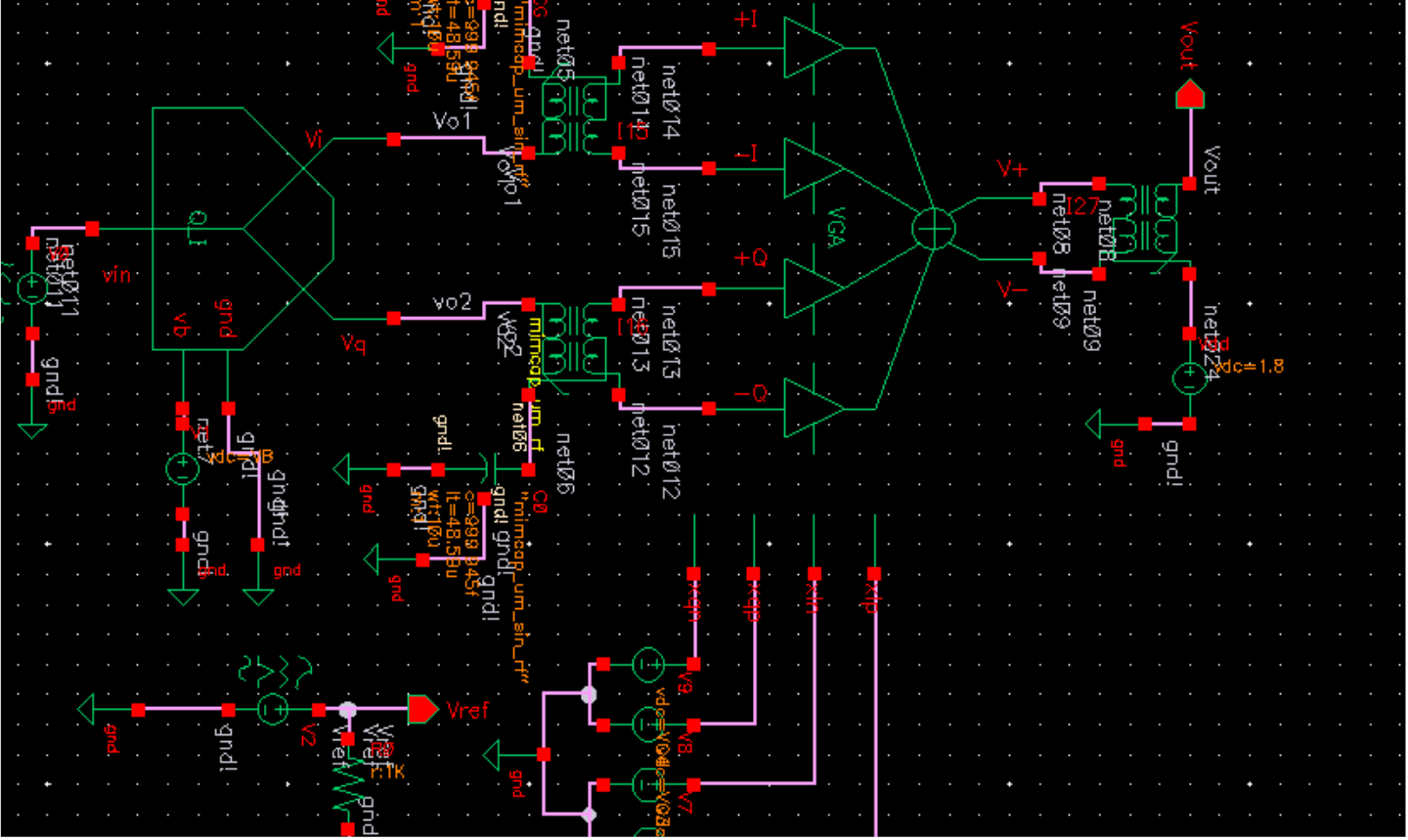Select the ground symbol under vin source
Image resolution: width=1408 pixels, height=840 pixels.
pyautogui.click(x=32, y=430)
